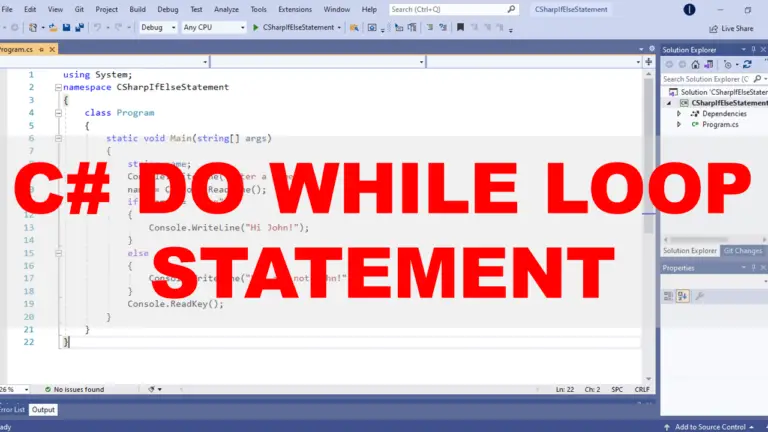Click the Sync/Refresh icon in Solution Explorer
The height and width of the screenshot is (432, 768).
click(747, 64)
